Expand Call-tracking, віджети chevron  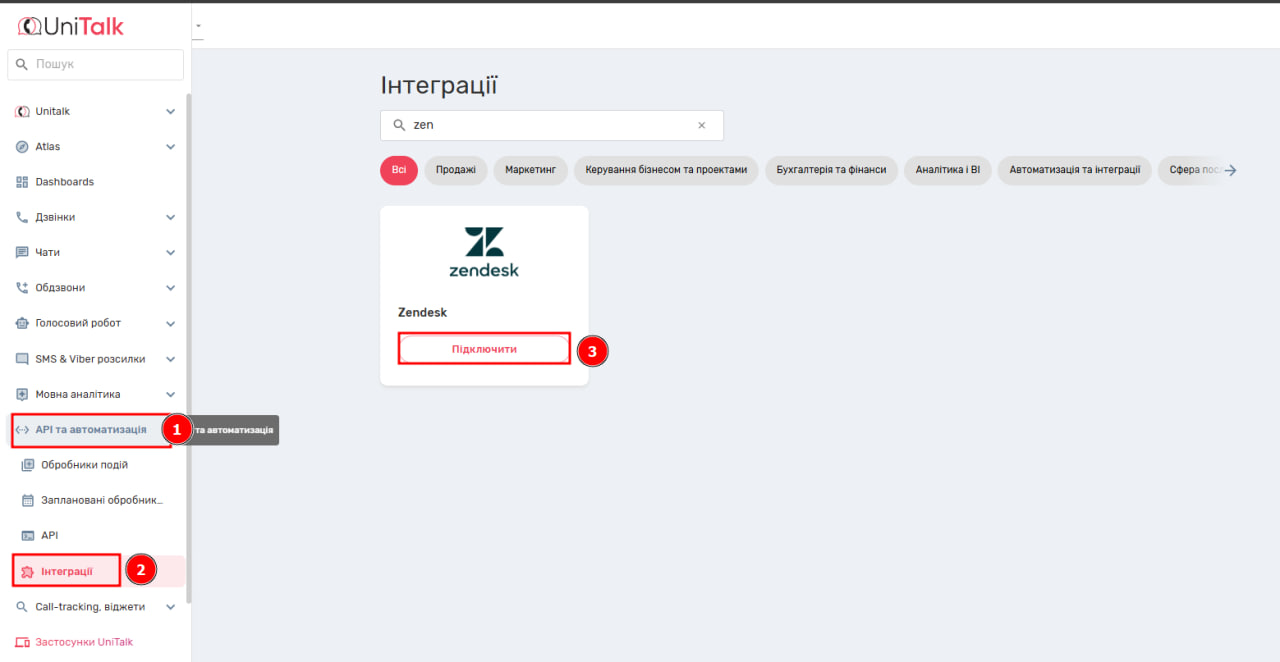(x=170, y=607)
